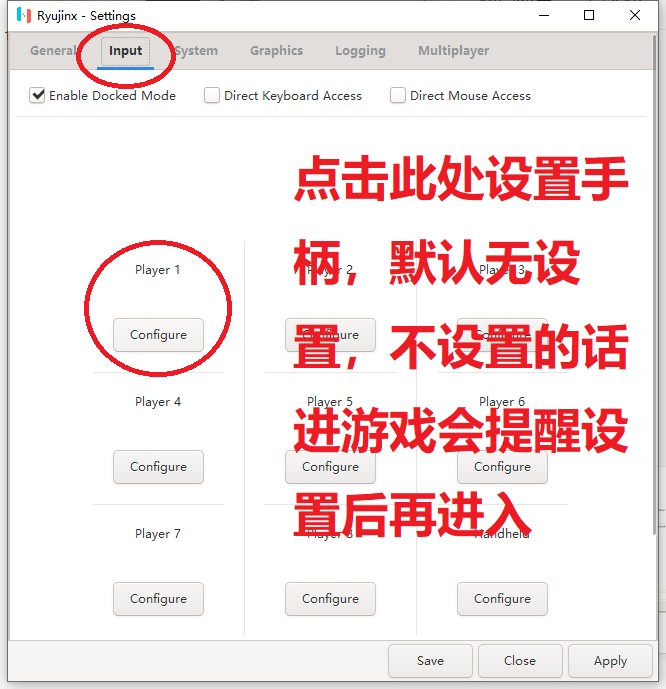Click Configure for Player 3

pos(502,335)
